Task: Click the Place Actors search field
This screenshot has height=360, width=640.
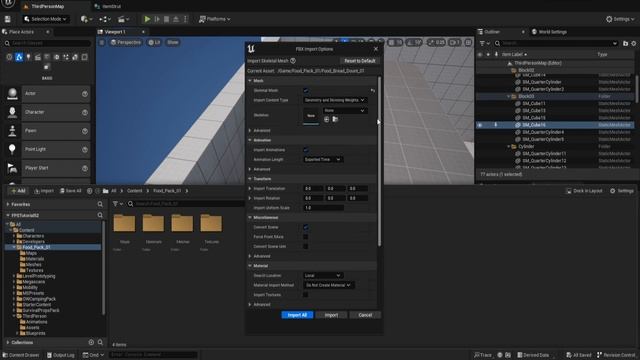Action: [47, 43]
